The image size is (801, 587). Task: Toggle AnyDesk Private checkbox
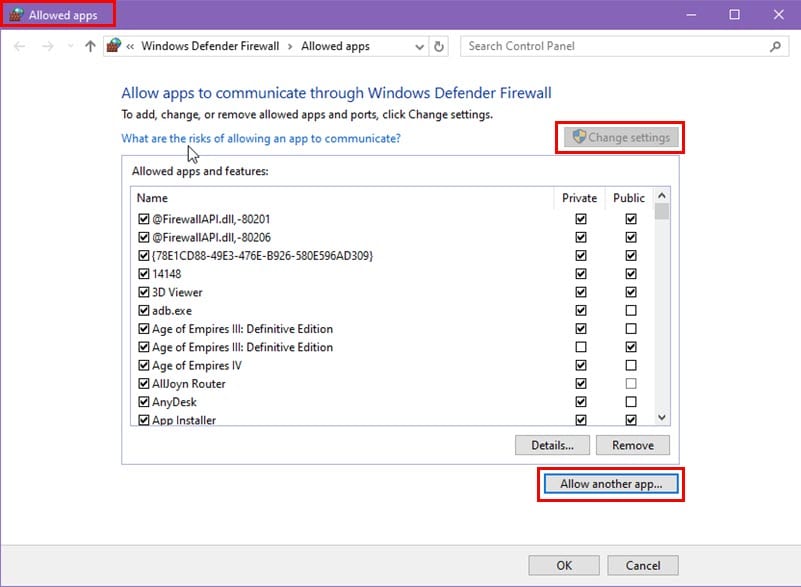coord(581,402)
